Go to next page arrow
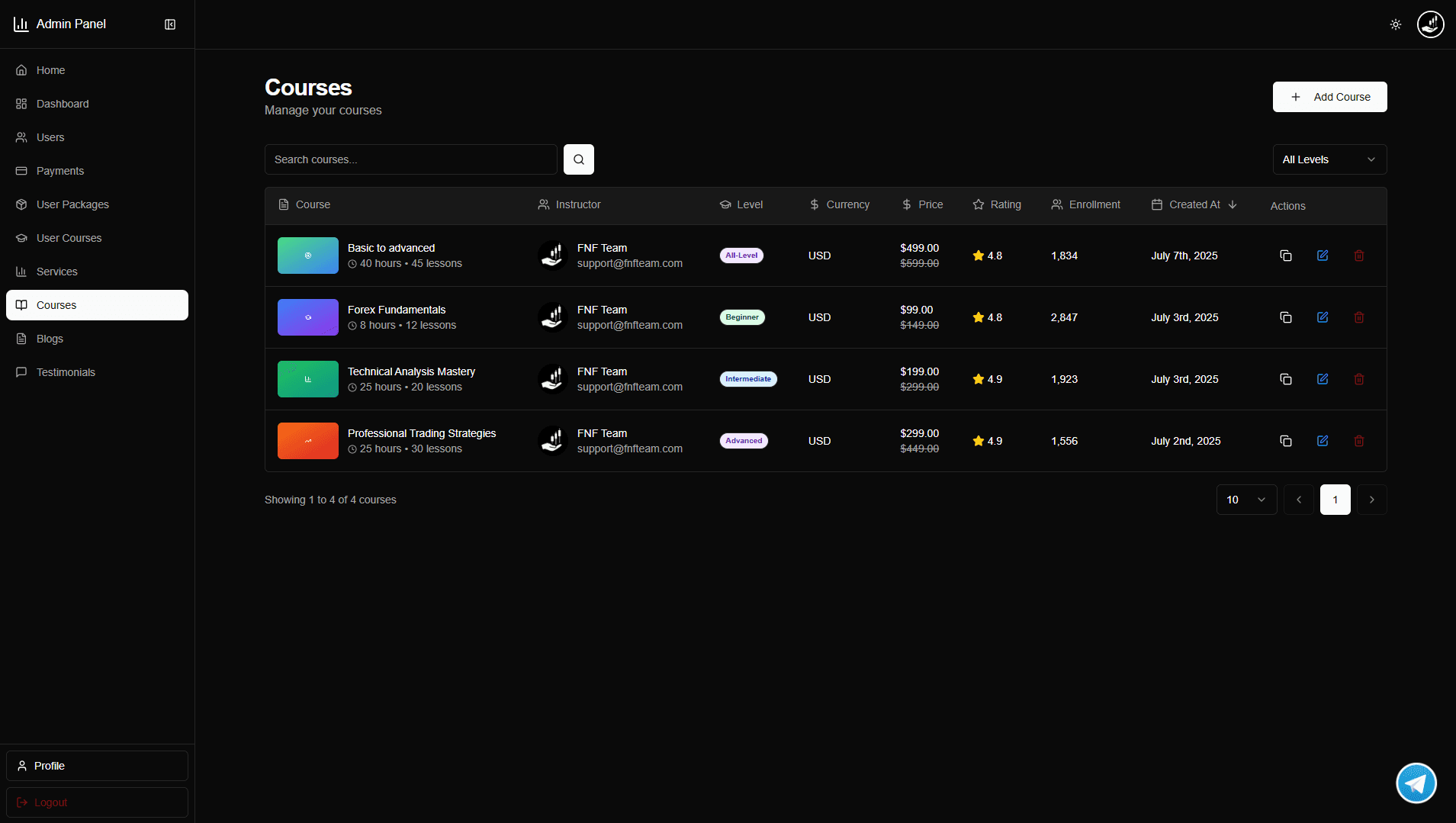 (1372, 500)
